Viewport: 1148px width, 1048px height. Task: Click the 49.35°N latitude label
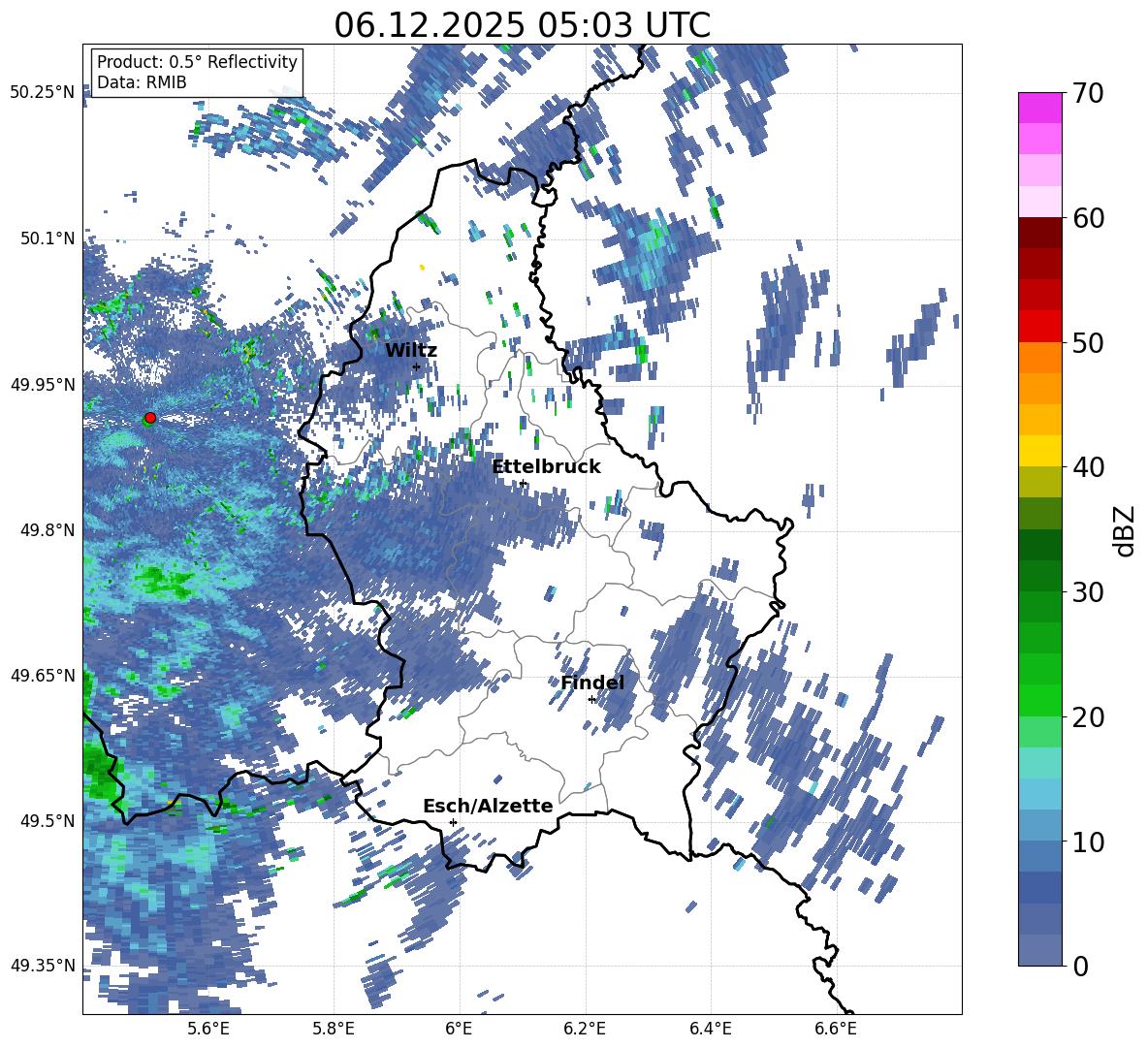(43, 966)
